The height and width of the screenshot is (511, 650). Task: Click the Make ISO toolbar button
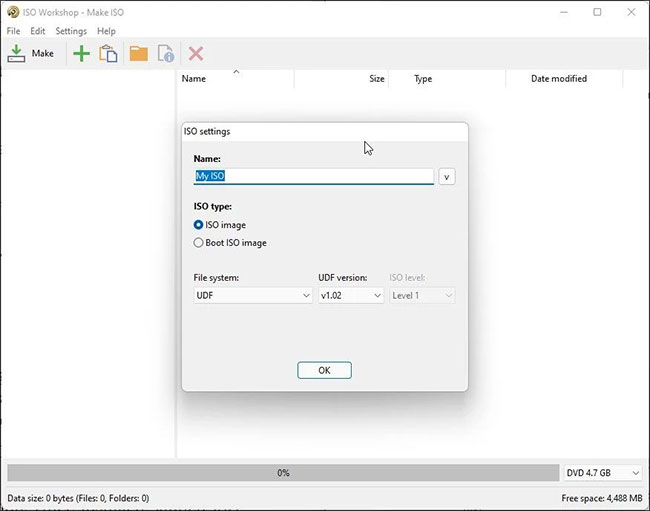point(31,53)
